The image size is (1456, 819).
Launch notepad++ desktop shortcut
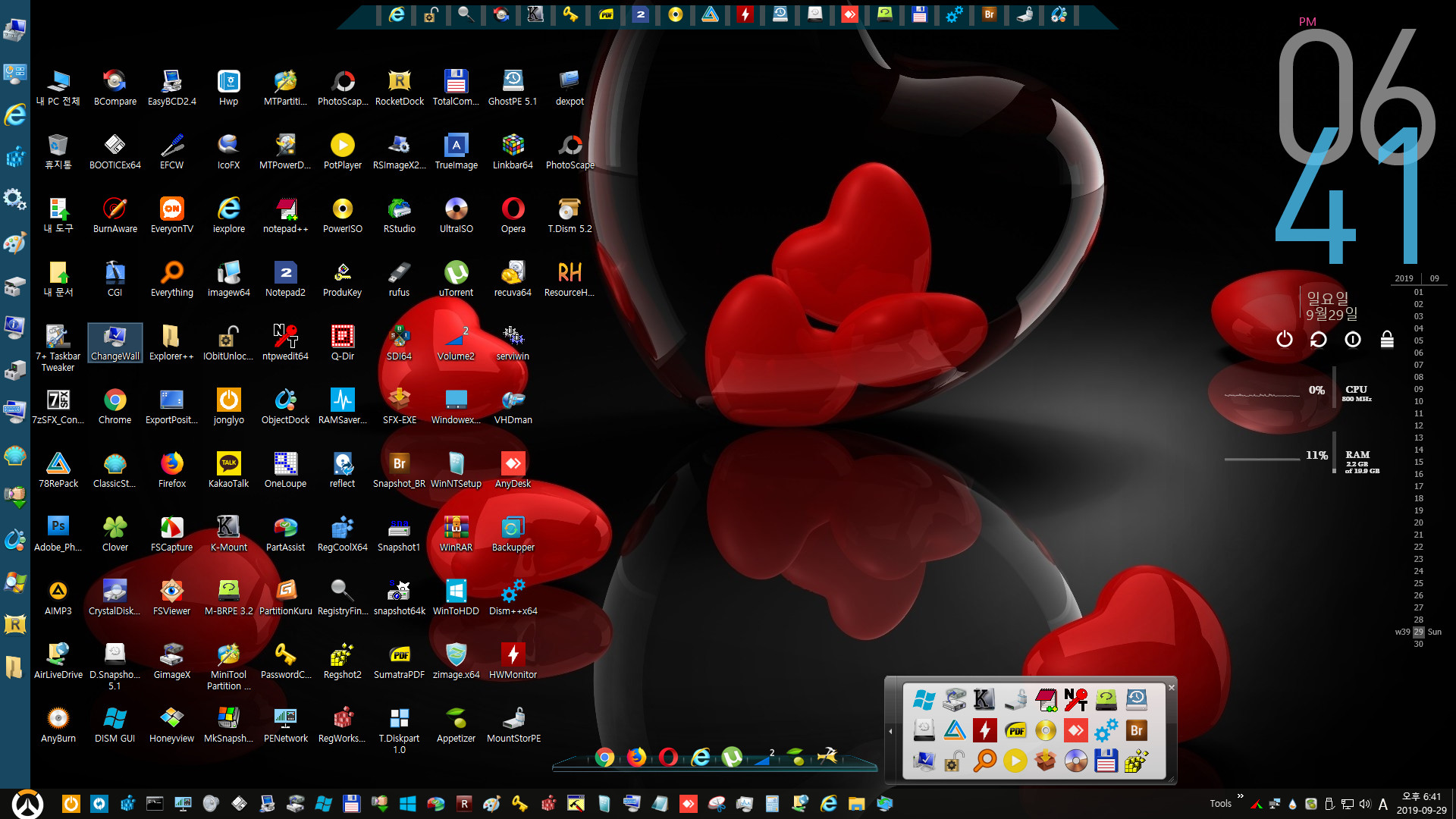pos(285,215)
